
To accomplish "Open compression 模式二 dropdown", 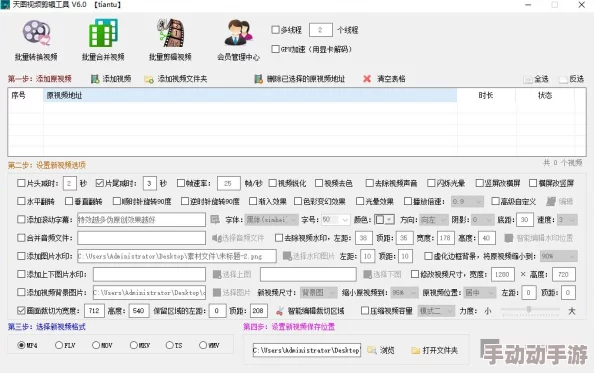I will pos(436,311).
